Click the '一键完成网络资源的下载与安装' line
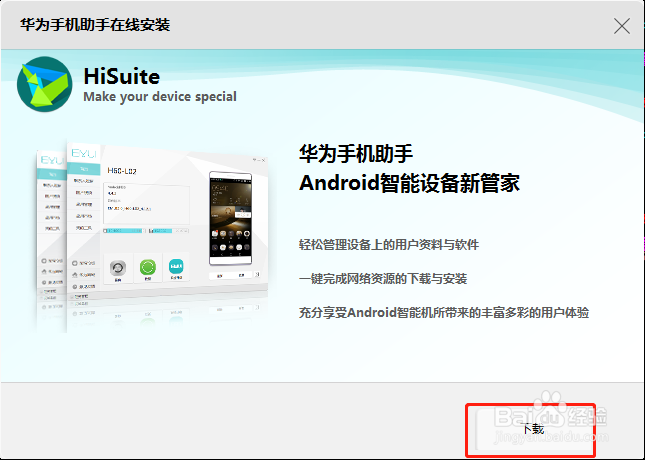Image resolution: width=645 pixels, height=460 pixels. pyautogui.click(x=383, y=279)
